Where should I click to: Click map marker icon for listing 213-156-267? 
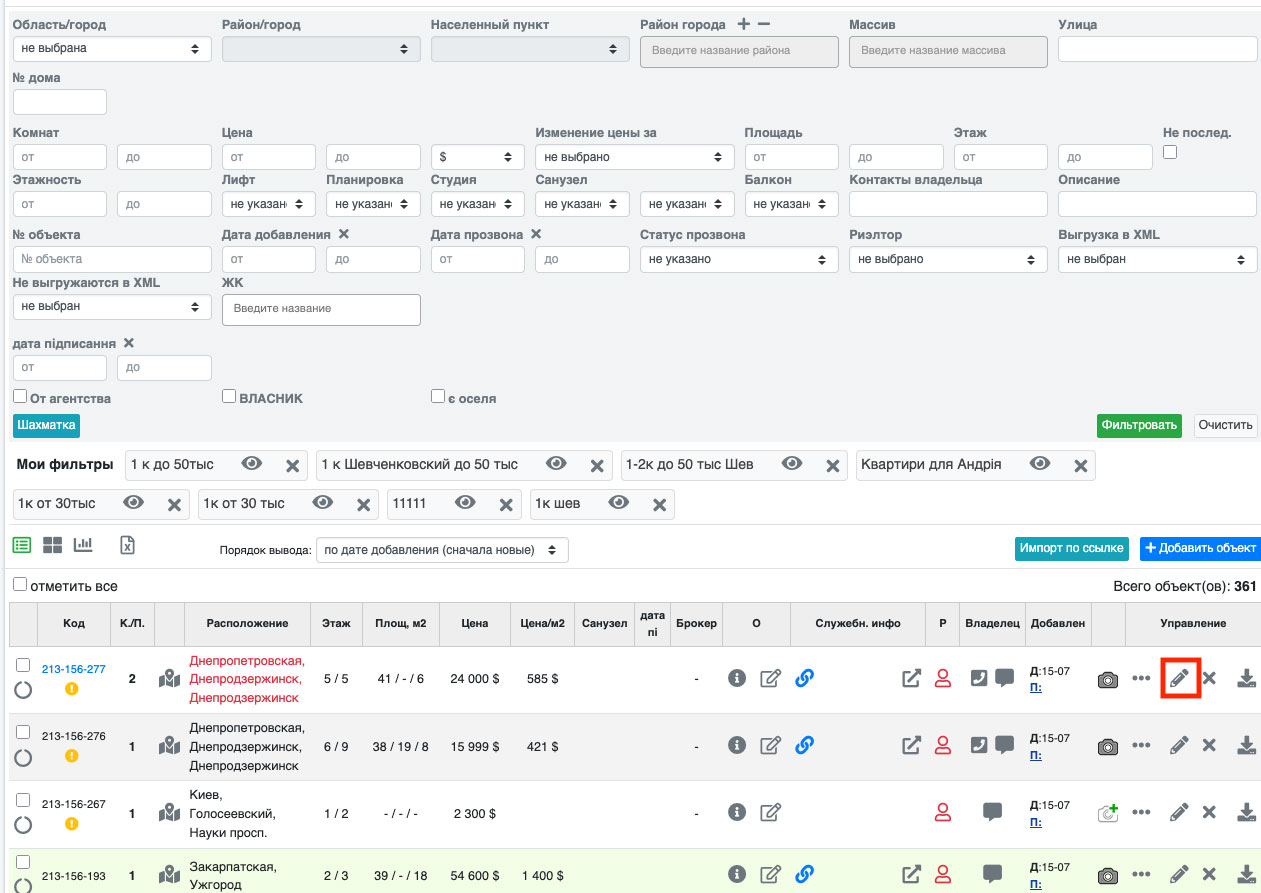click(170, 813)
